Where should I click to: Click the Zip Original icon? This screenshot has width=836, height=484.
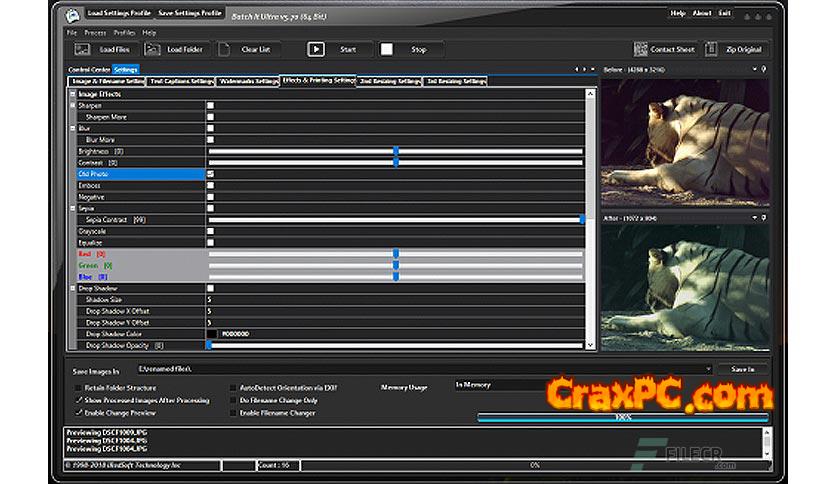712,49
